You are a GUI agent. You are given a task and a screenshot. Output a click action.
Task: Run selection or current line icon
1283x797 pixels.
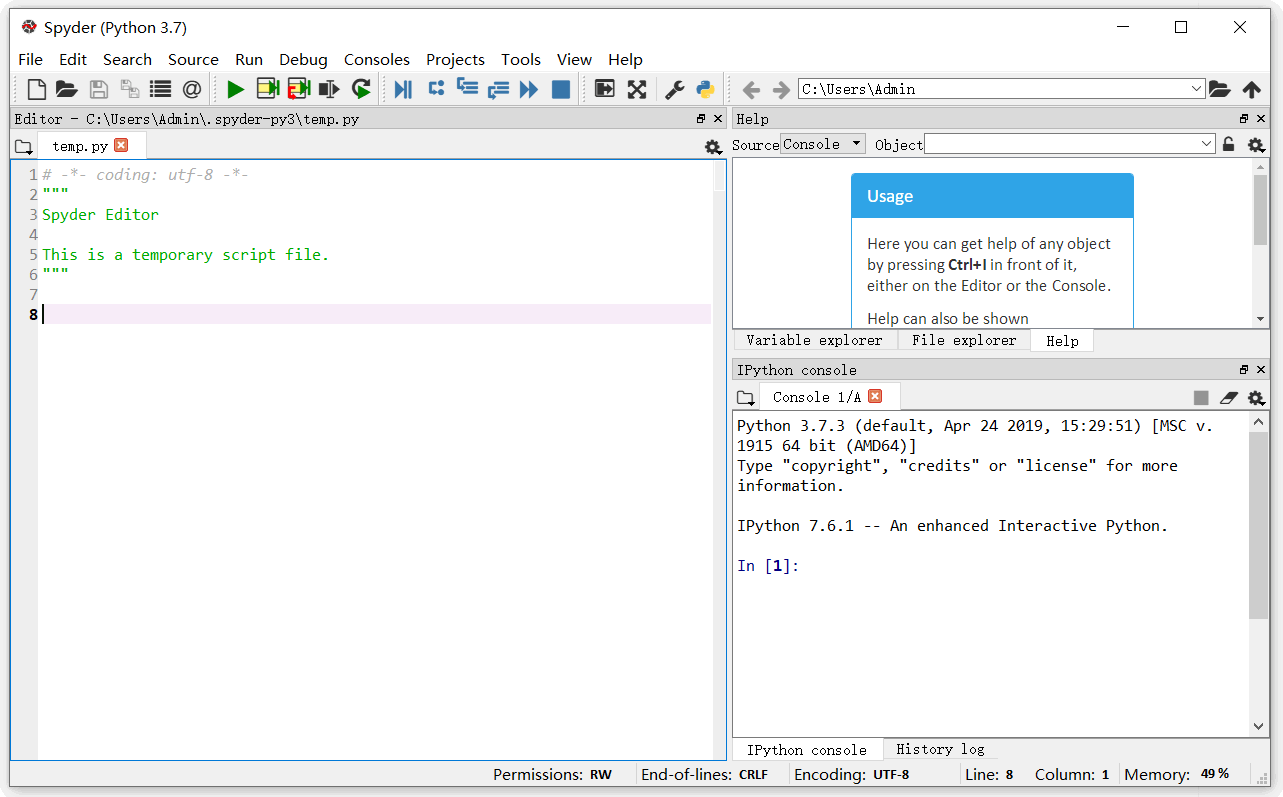[x=329, y=89]
